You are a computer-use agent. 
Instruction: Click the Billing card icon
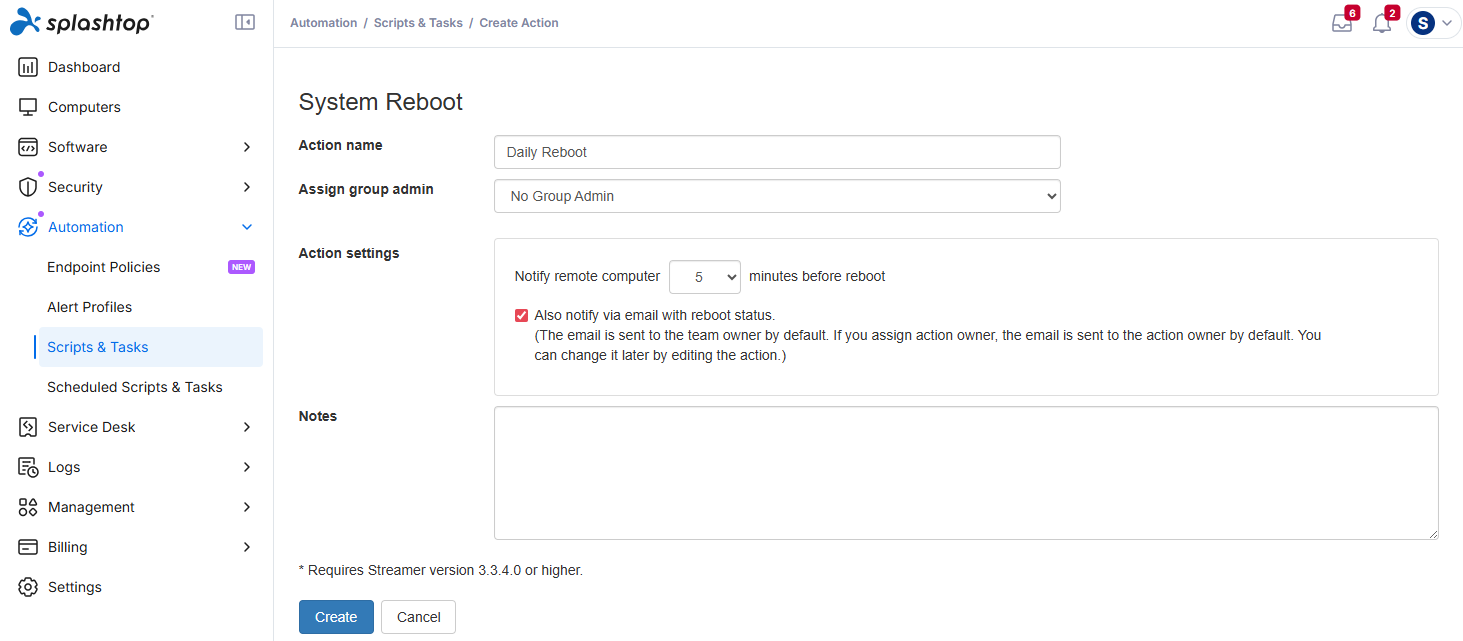28,547
